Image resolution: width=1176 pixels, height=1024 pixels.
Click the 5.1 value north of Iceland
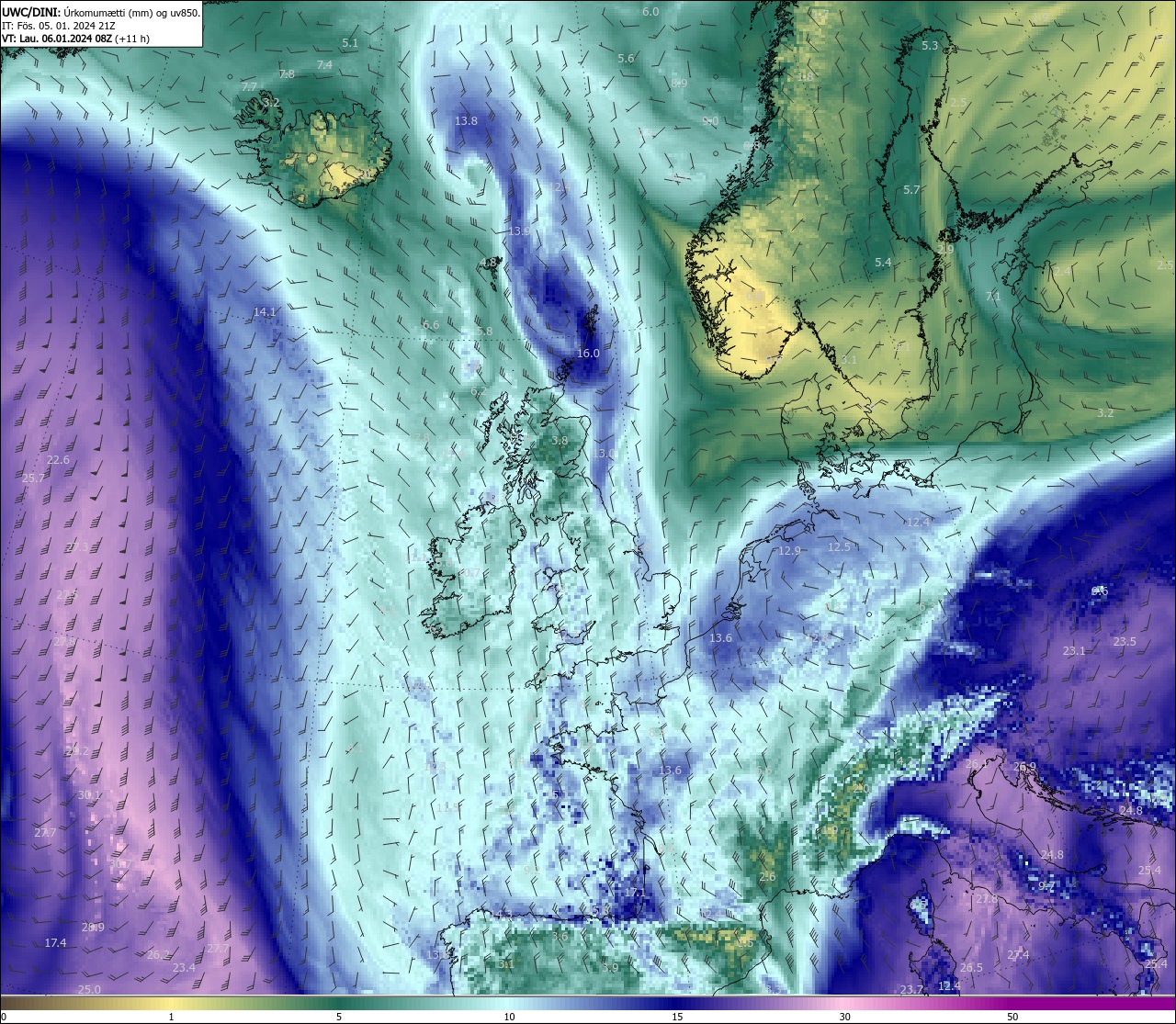click(350, 43)
